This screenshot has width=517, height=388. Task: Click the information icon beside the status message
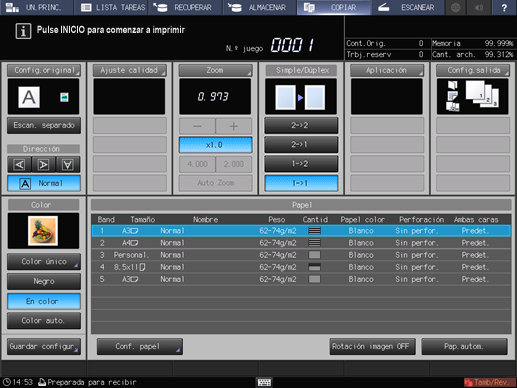pyautogui.click(x=23, y=31)
